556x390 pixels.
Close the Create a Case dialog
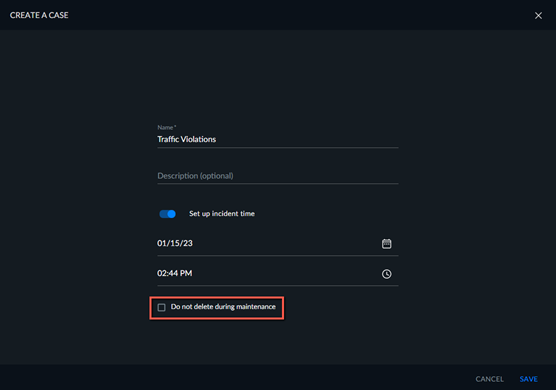click(538, 16)
